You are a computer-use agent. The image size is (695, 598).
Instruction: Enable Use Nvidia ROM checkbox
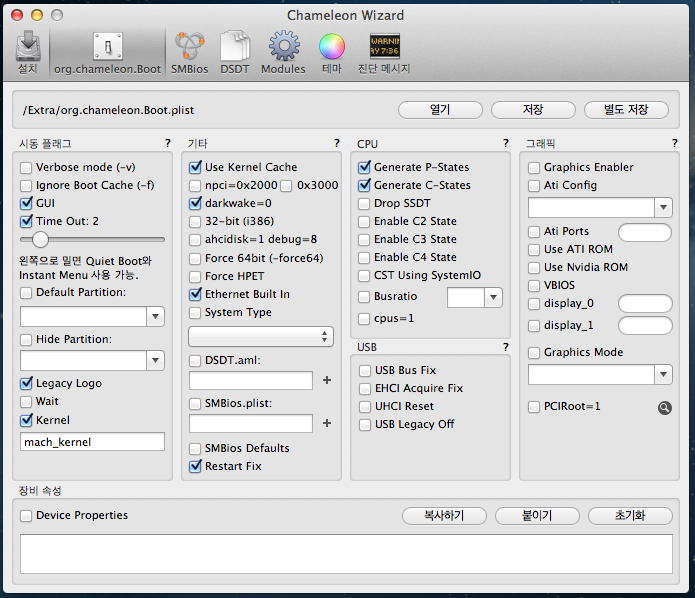point(534,268)
